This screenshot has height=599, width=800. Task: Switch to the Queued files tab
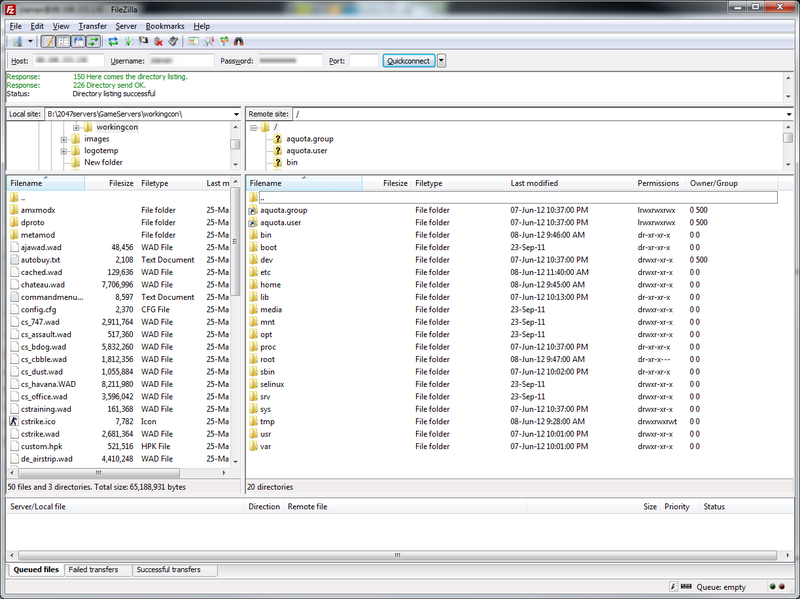[x=36, y=569]
